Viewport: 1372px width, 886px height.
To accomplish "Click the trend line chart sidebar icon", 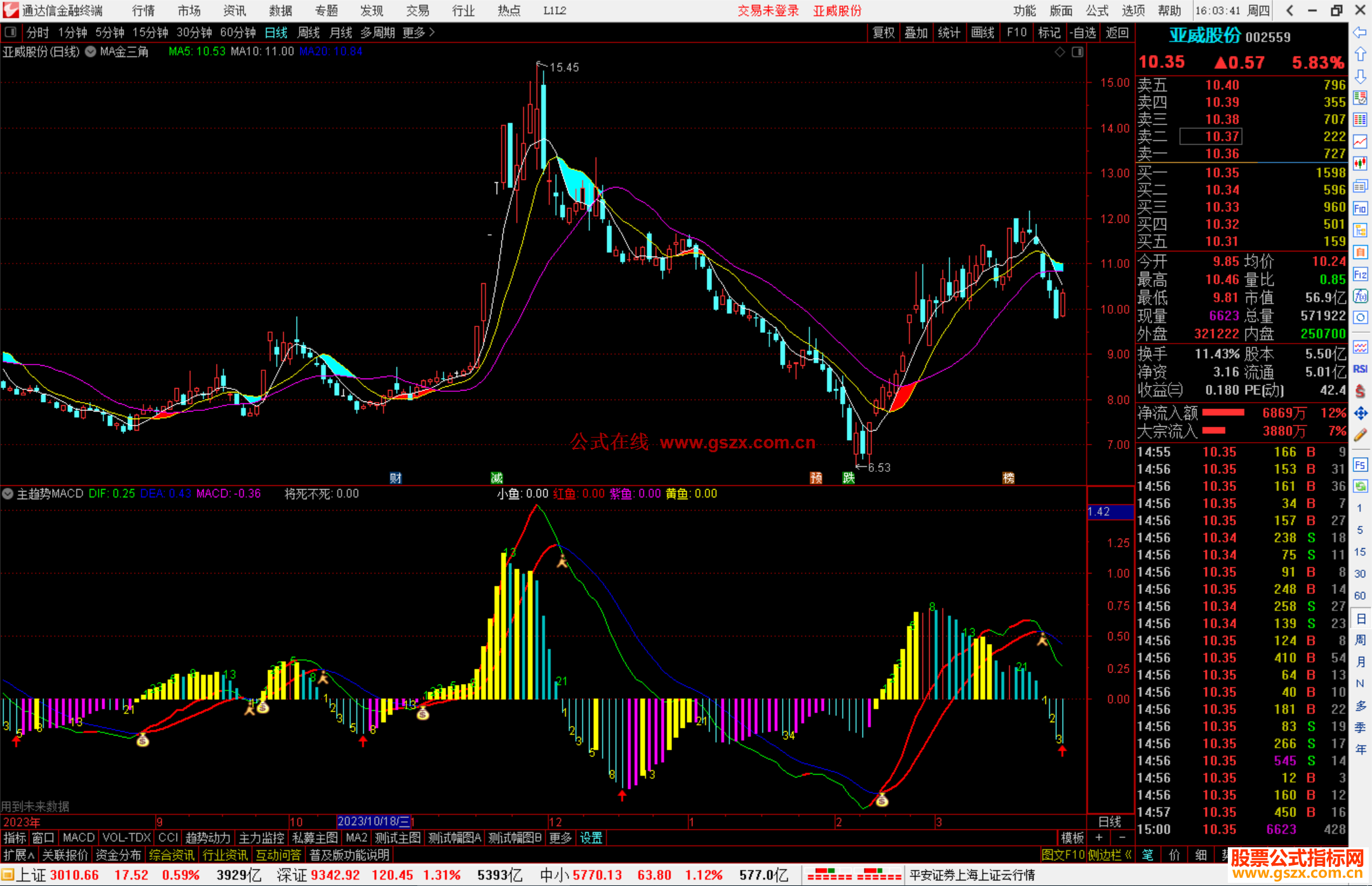I will (1360, 142).
